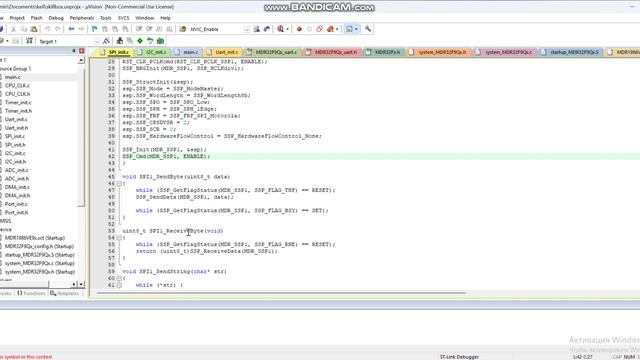
Task: Open Configuration with the wrench icon
Action: click(x=368, y=29)
